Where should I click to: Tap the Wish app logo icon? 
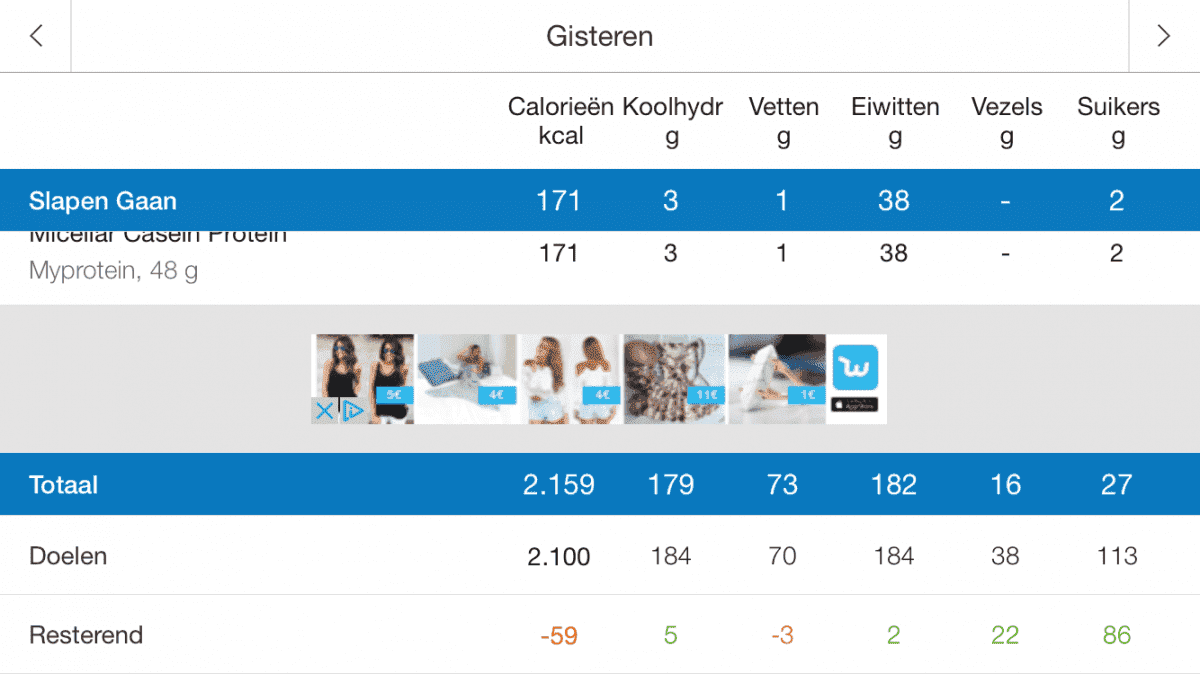855,367
